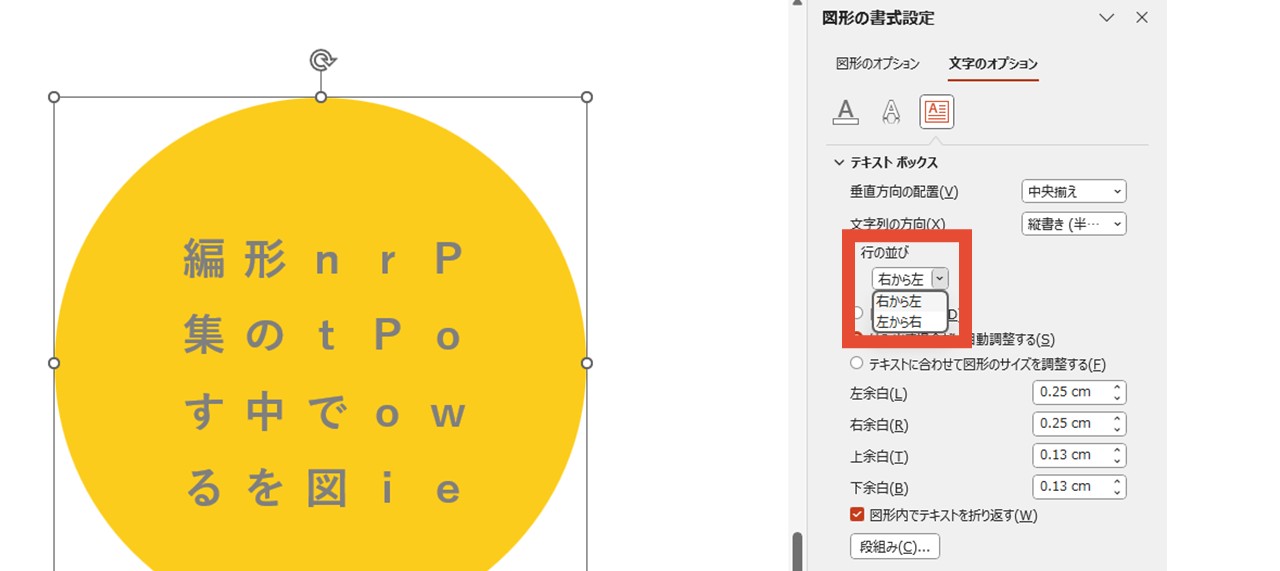
Task: Click the 行の並び label
Action: [886, 253]
